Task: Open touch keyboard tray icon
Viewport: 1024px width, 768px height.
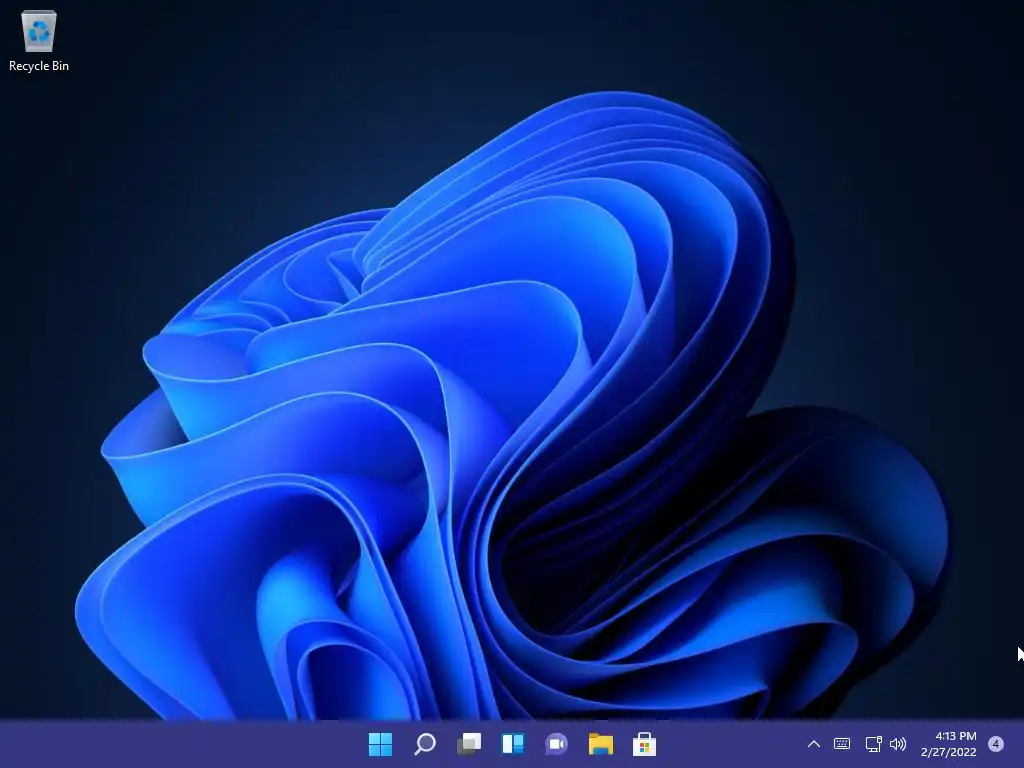Action: coord(842,744)
